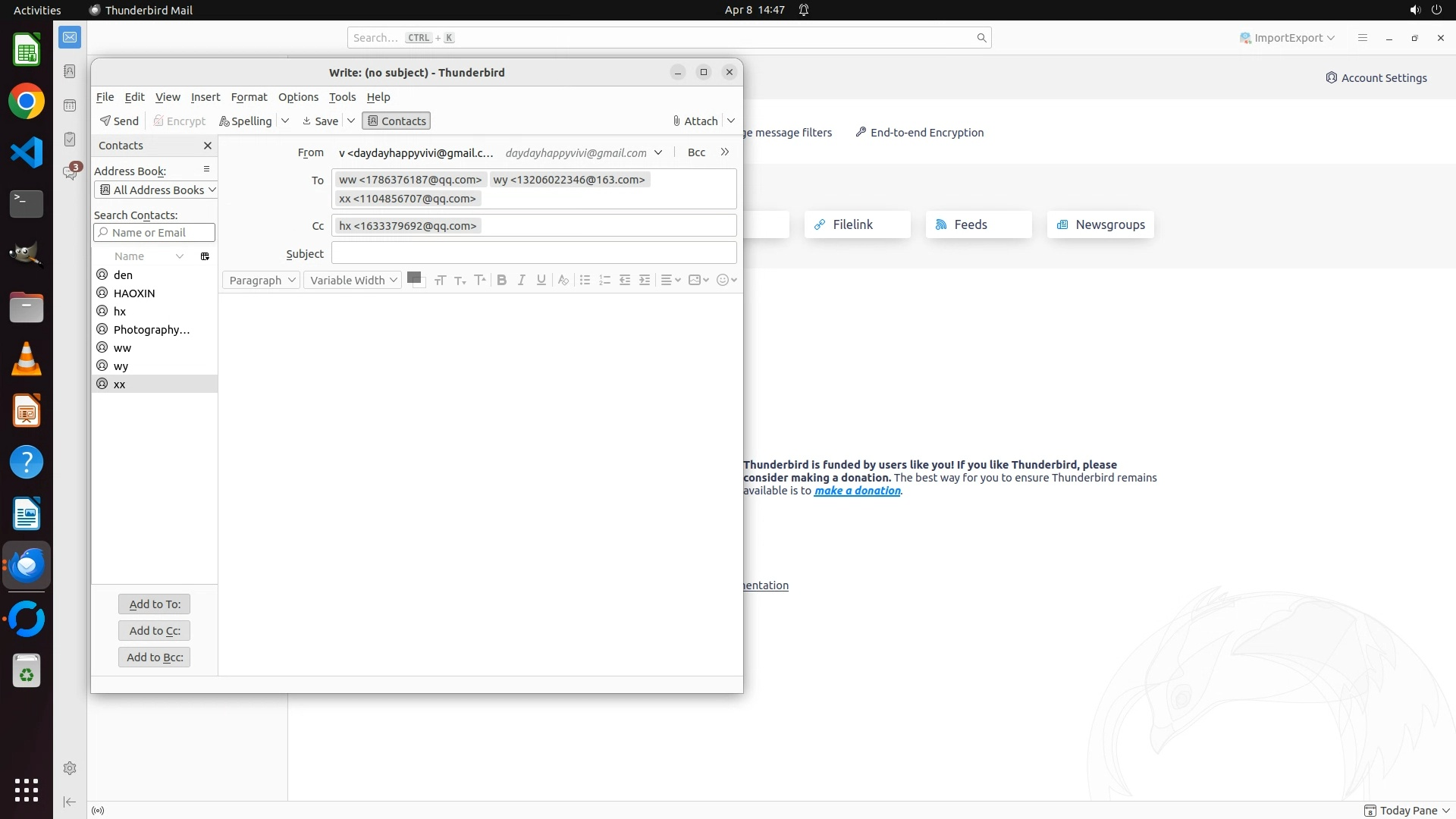Click the Add to Cc button
Viewport: 1456px width, 819px height.
click(x=154, y=630)
